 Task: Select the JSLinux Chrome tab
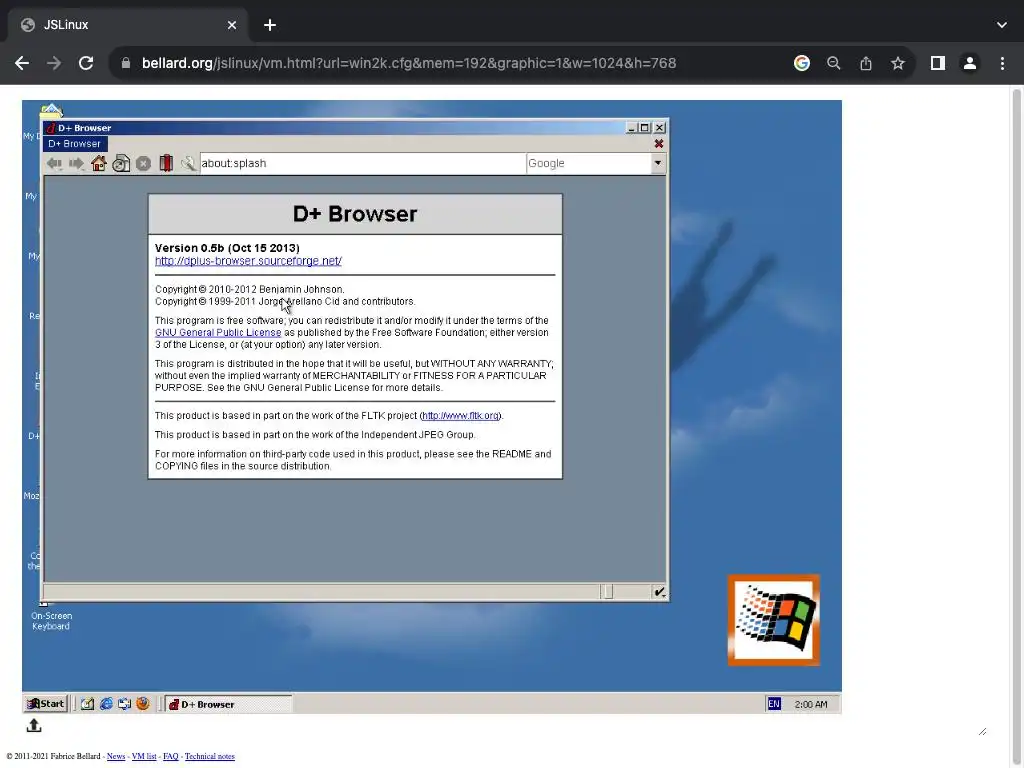pos(128,25)
